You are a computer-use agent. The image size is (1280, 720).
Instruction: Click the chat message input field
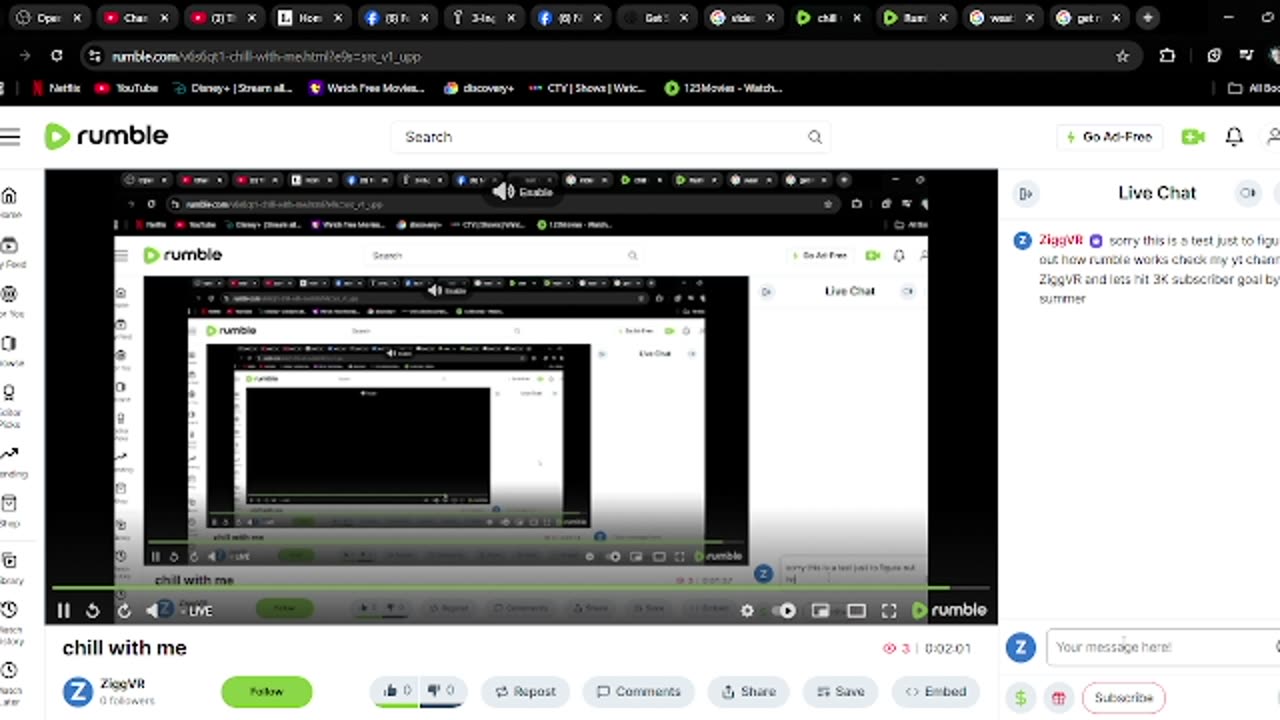click(1163, 647)
